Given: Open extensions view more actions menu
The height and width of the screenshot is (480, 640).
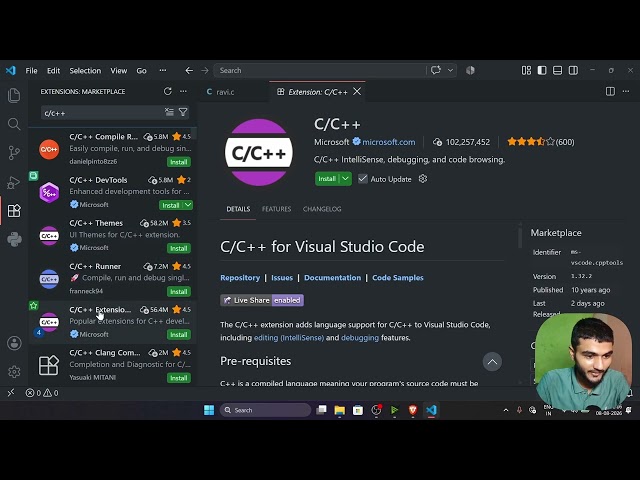Looking at the screenshot, I should pos(183,91).
